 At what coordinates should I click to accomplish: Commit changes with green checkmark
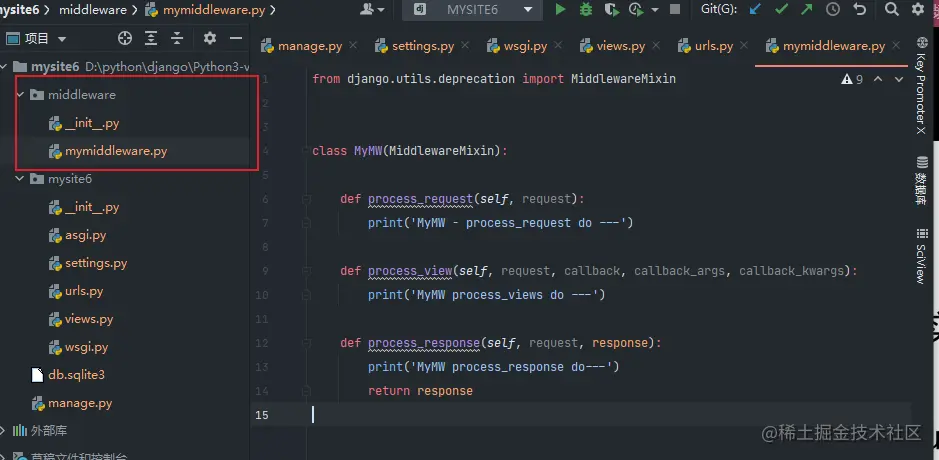point(782,10)
